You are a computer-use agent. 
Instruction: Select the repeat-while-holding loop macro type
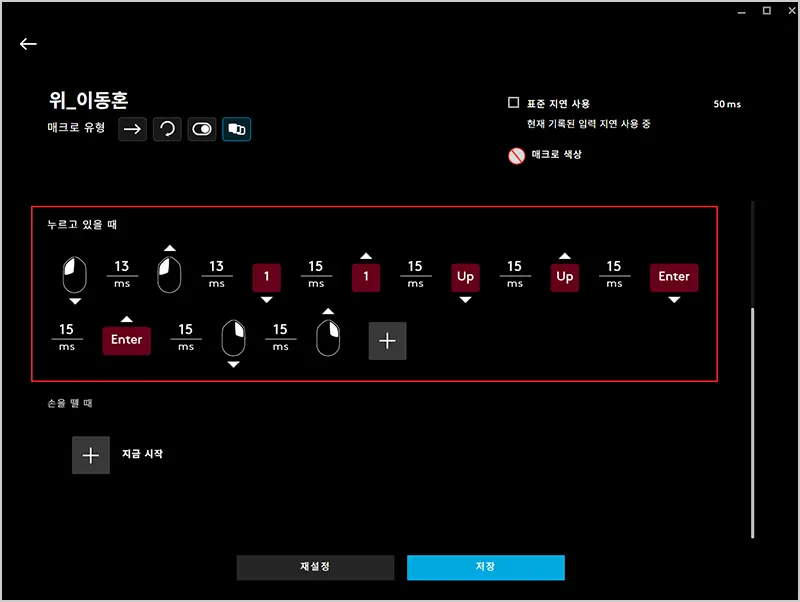167,129
